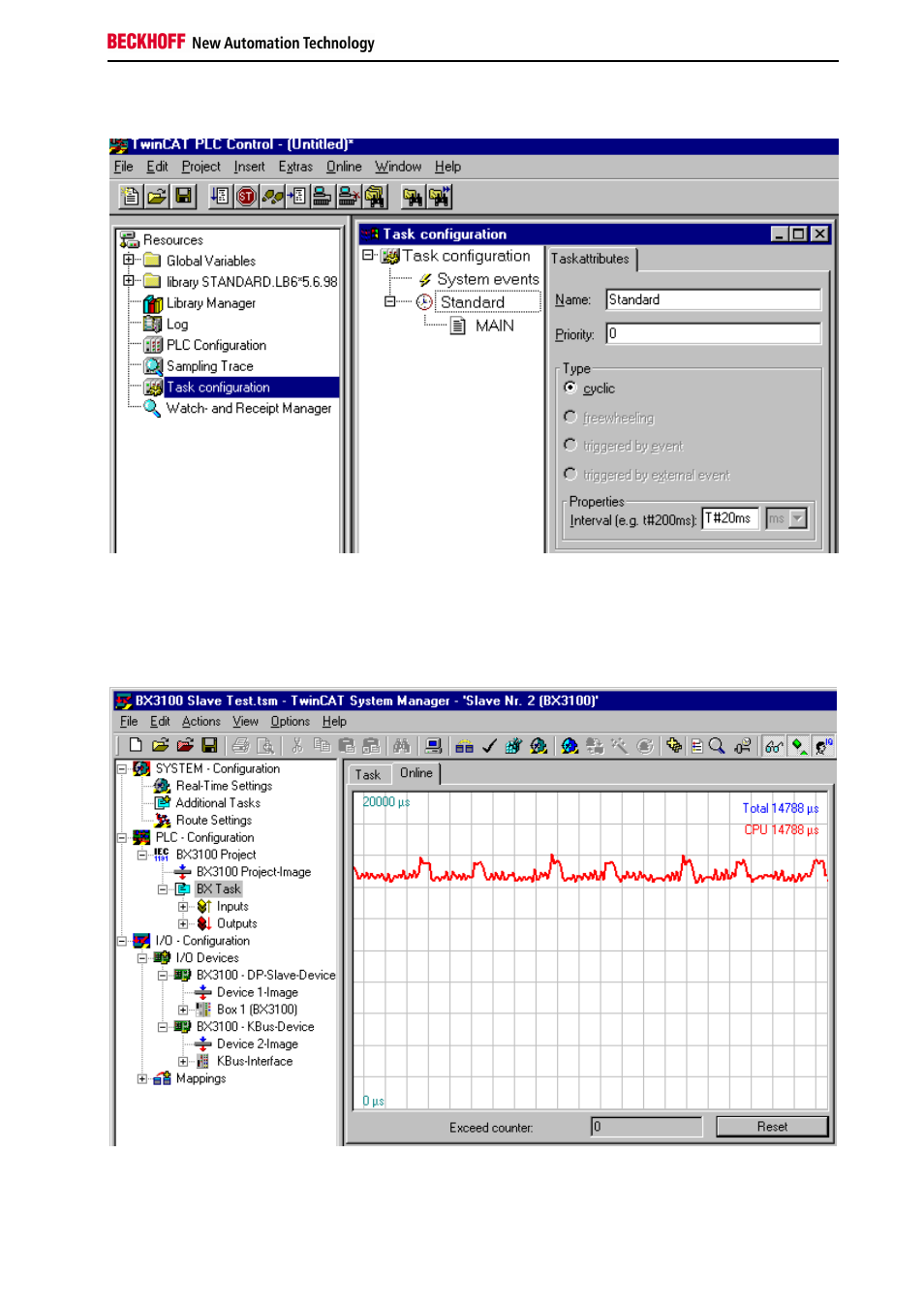This screenshot has width=924, height=1308.
Task: Expand Inputs node under BX Task
Action: pyautogui.click(x=183, y=906)
